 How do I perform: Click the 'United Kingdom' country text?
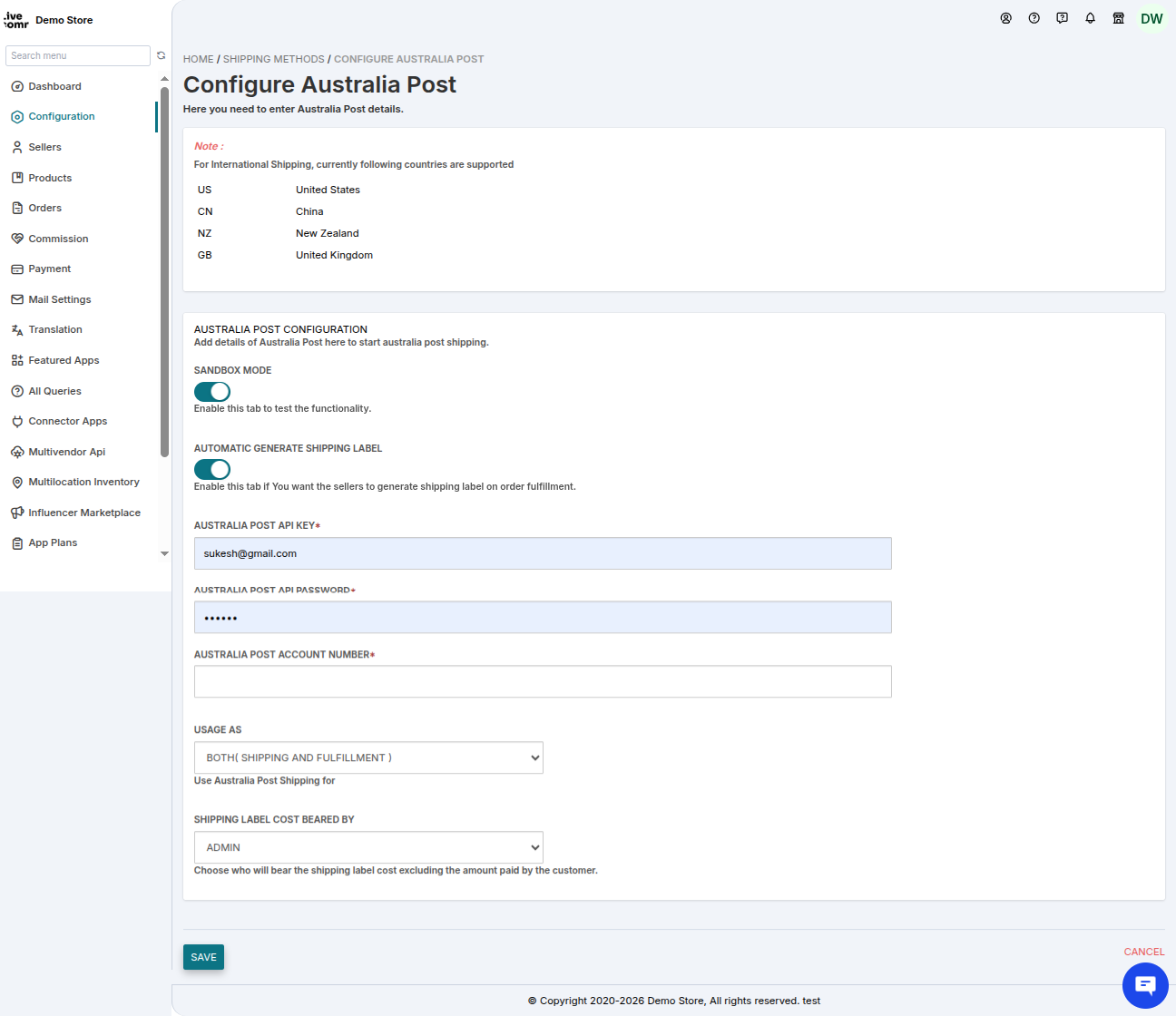pos(334,255)
